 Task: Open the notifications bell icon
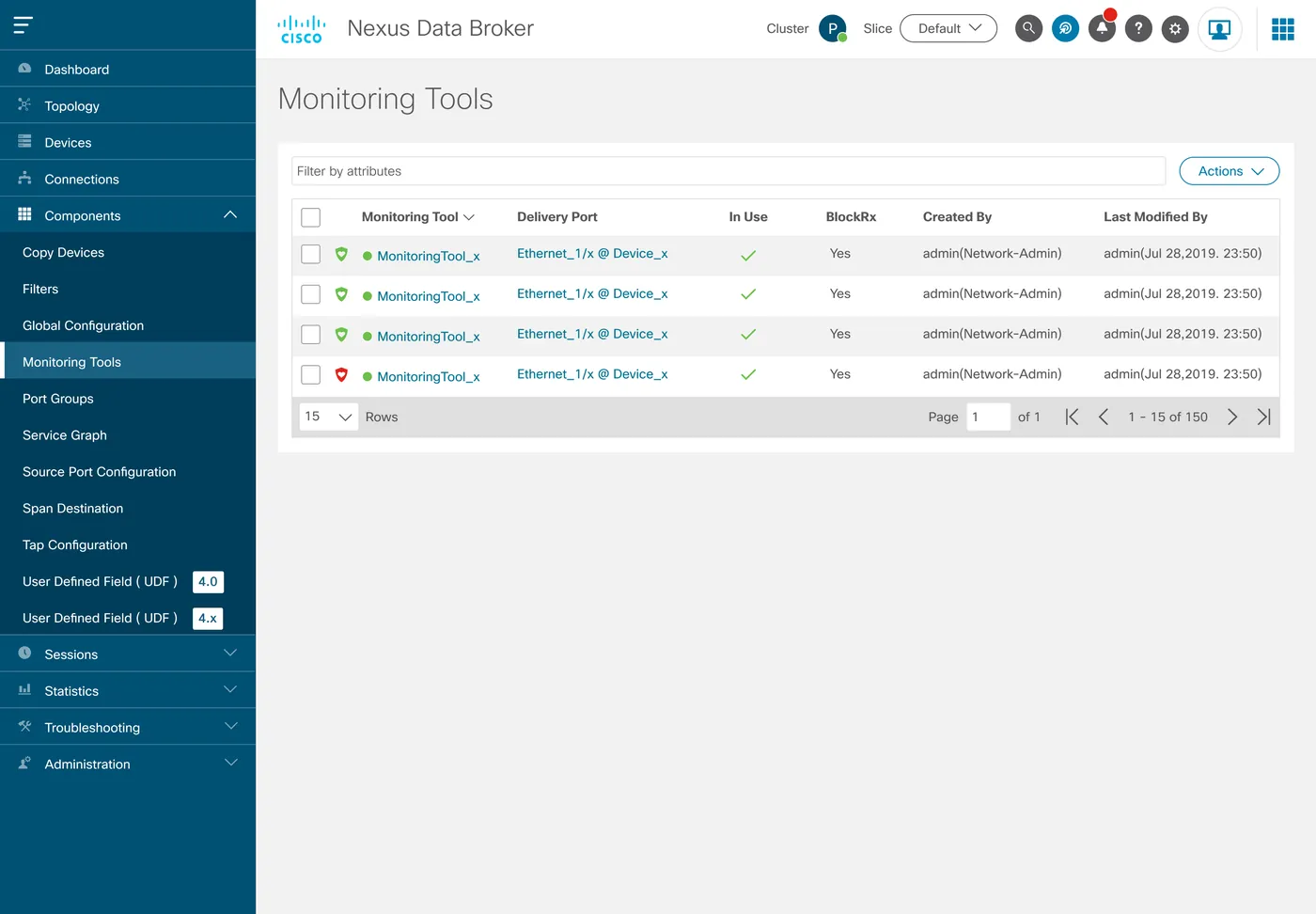tap(1102, 28)
